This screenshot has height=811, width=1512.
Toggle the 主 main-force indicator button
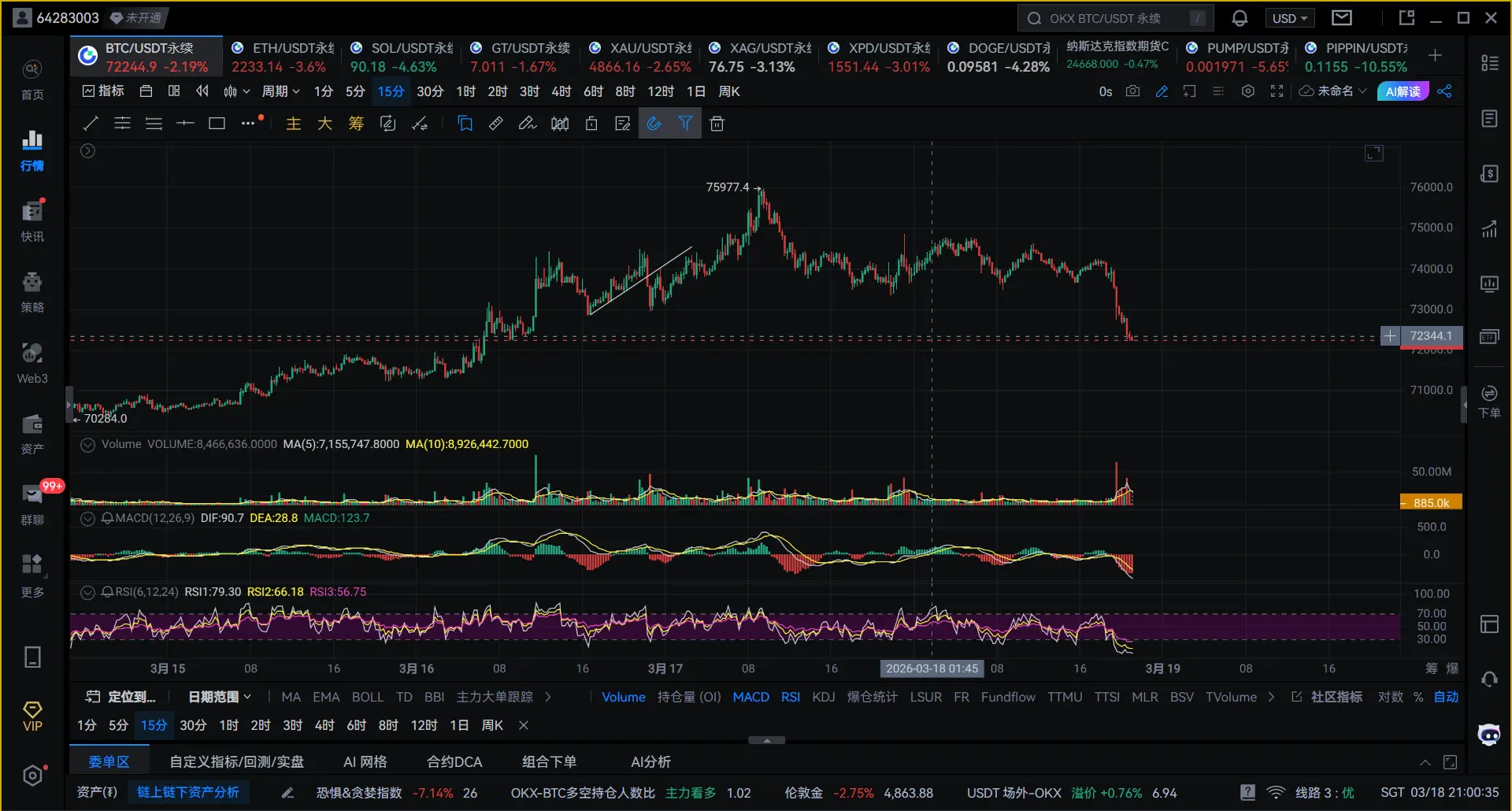click(x=293, y=124)
